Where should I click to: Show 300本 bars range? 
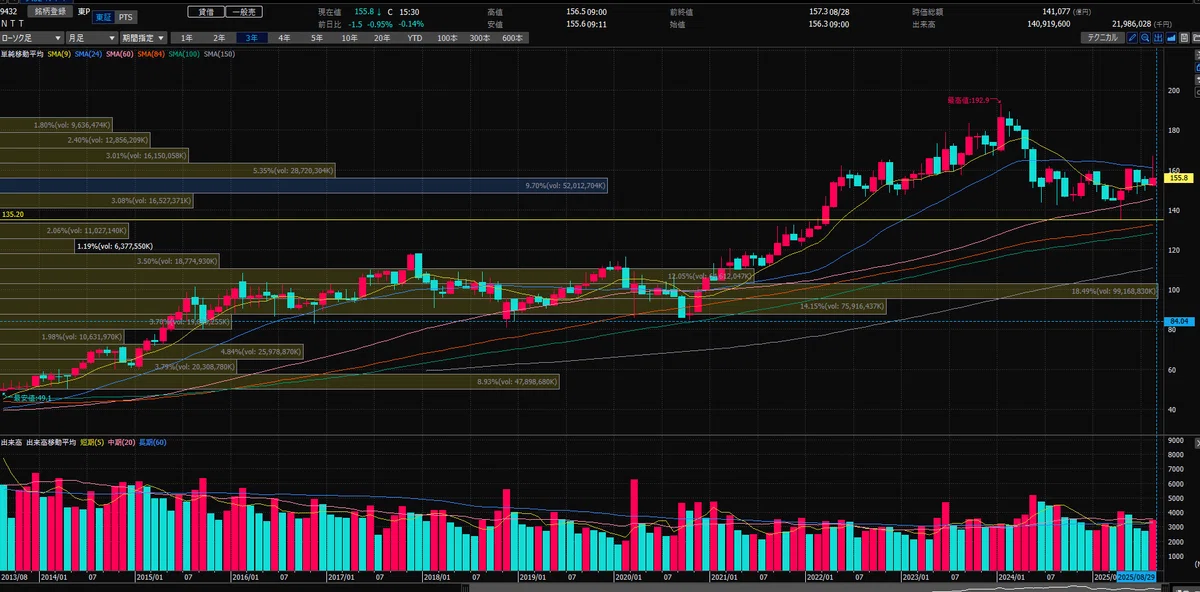[480, 38]
